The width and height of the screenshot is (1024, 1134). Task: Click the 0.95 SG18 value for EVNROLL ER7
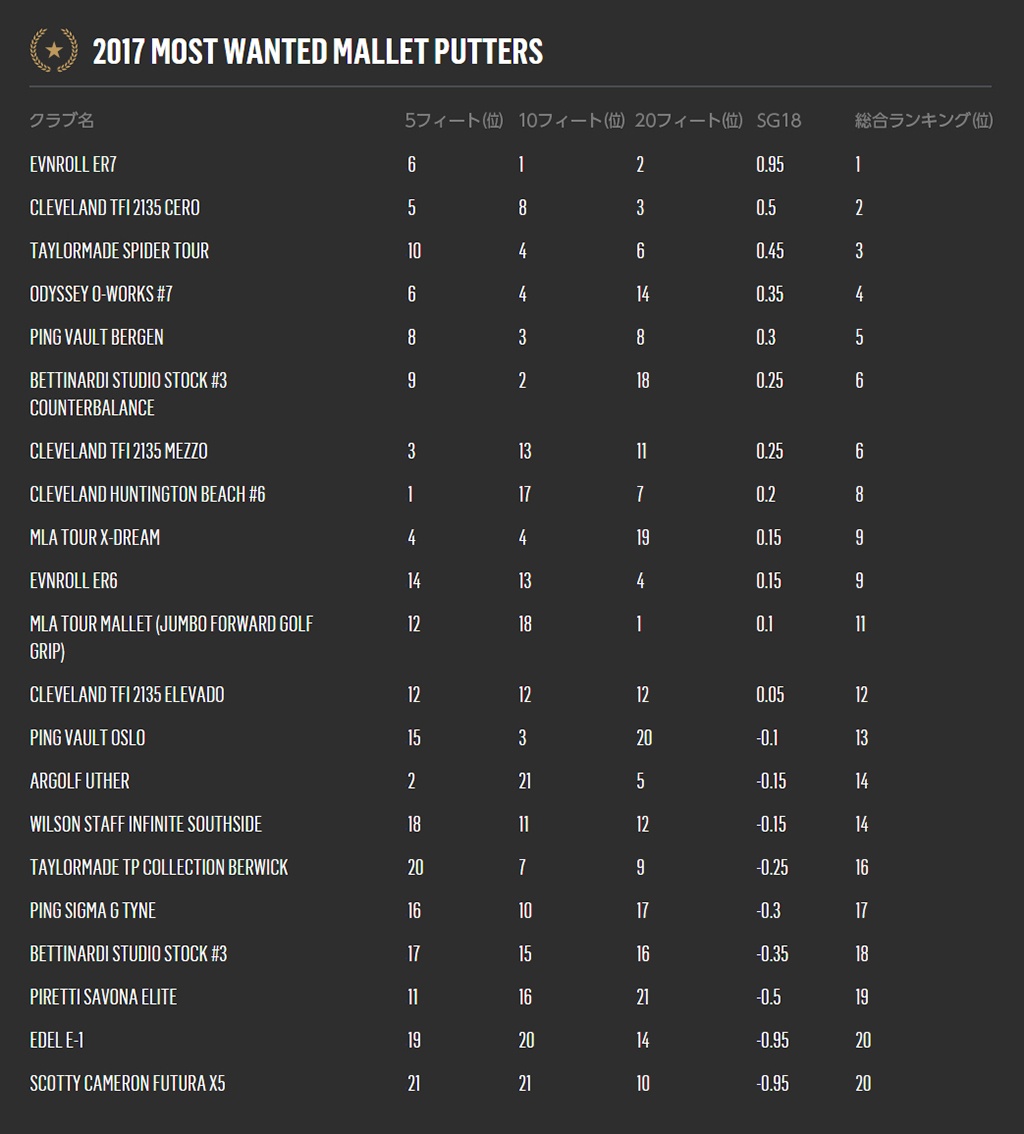(769, 164)
